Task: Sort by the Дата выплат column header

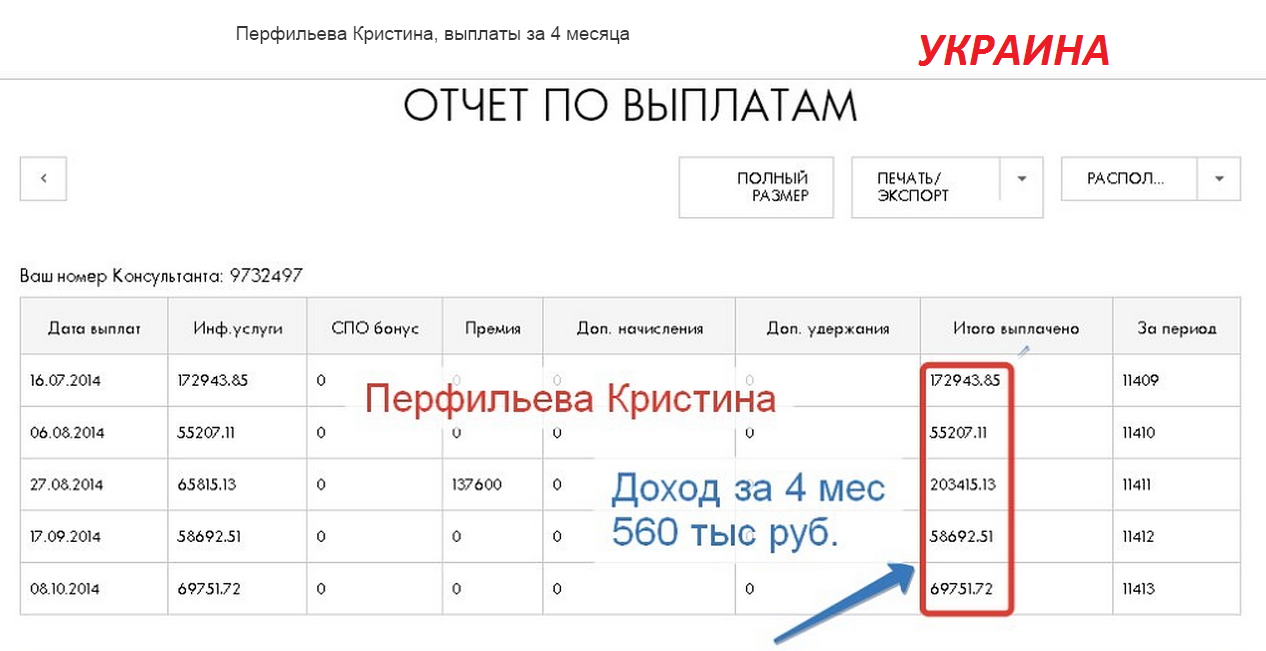Action: point(94,328)
